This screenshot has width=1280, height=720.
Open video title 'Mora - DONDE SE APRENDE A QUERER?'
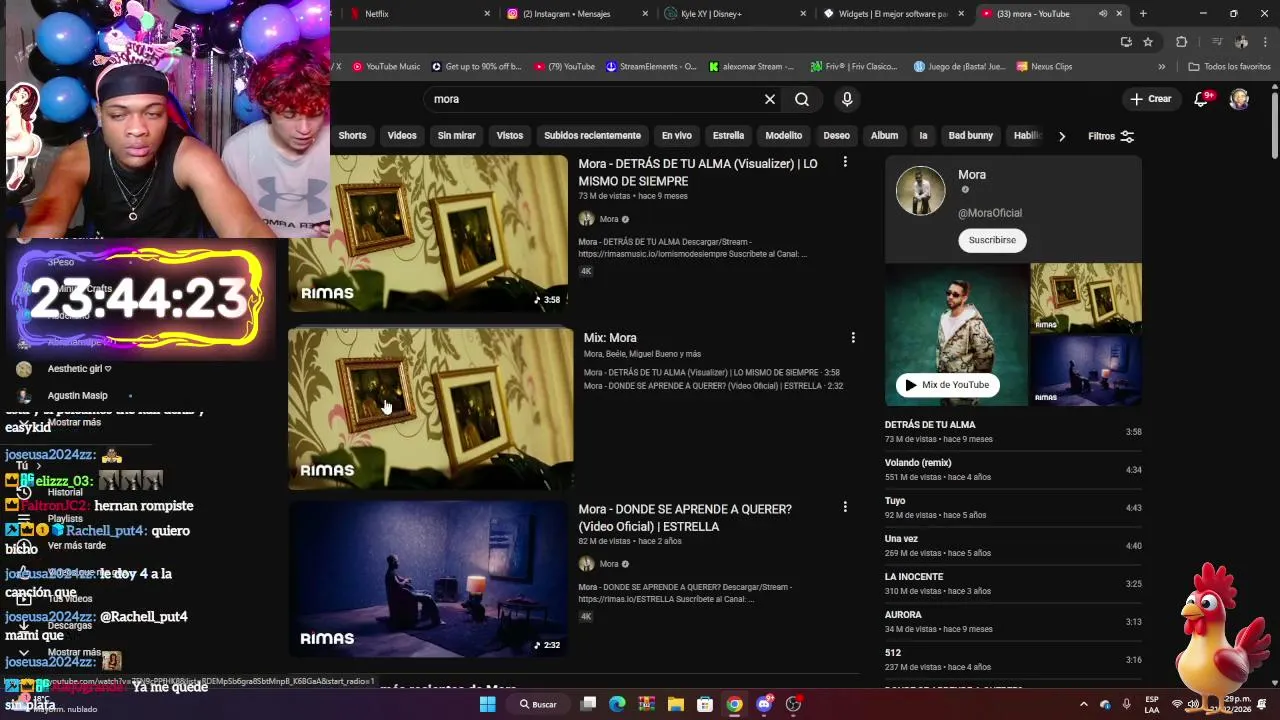(685, 518)
